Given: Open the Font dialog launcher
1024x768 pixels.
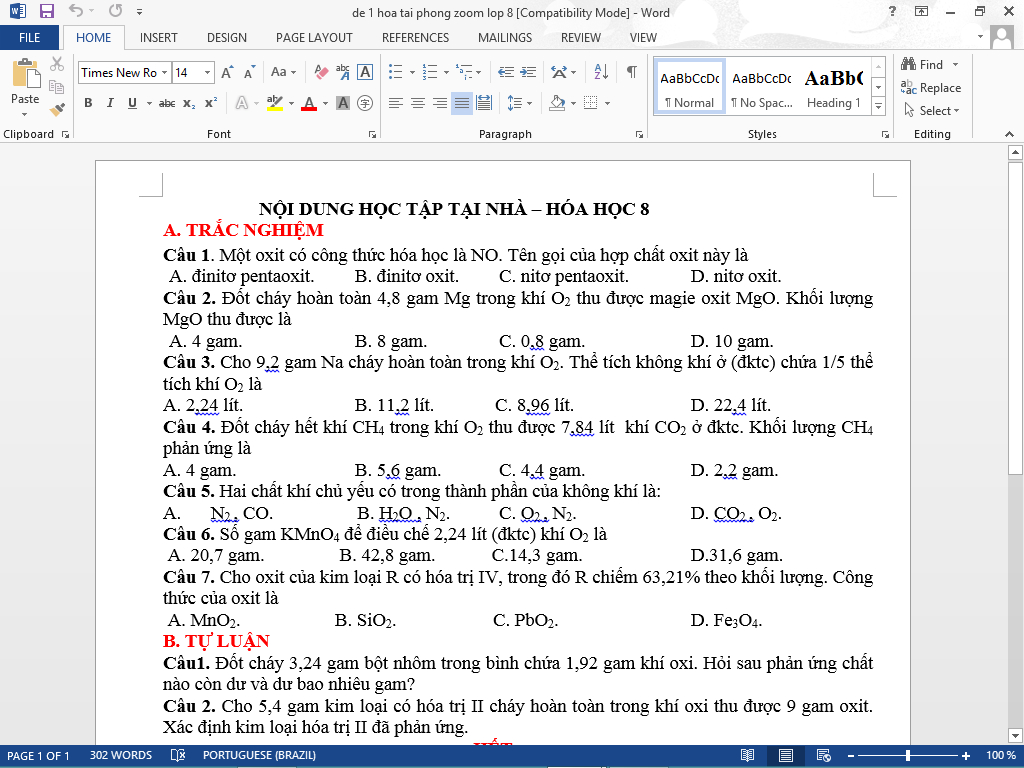Looking at the screenshot, I should (372, 135).
